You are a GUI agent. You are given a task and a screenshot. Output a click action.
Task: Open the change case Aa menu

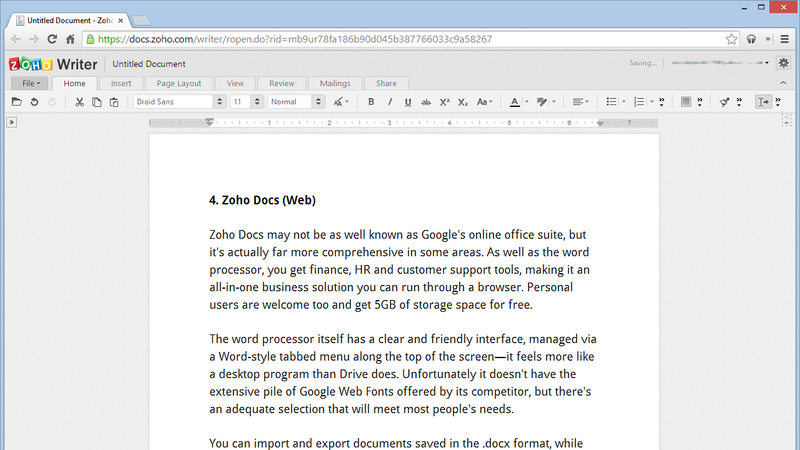click(x=484, y=102)
